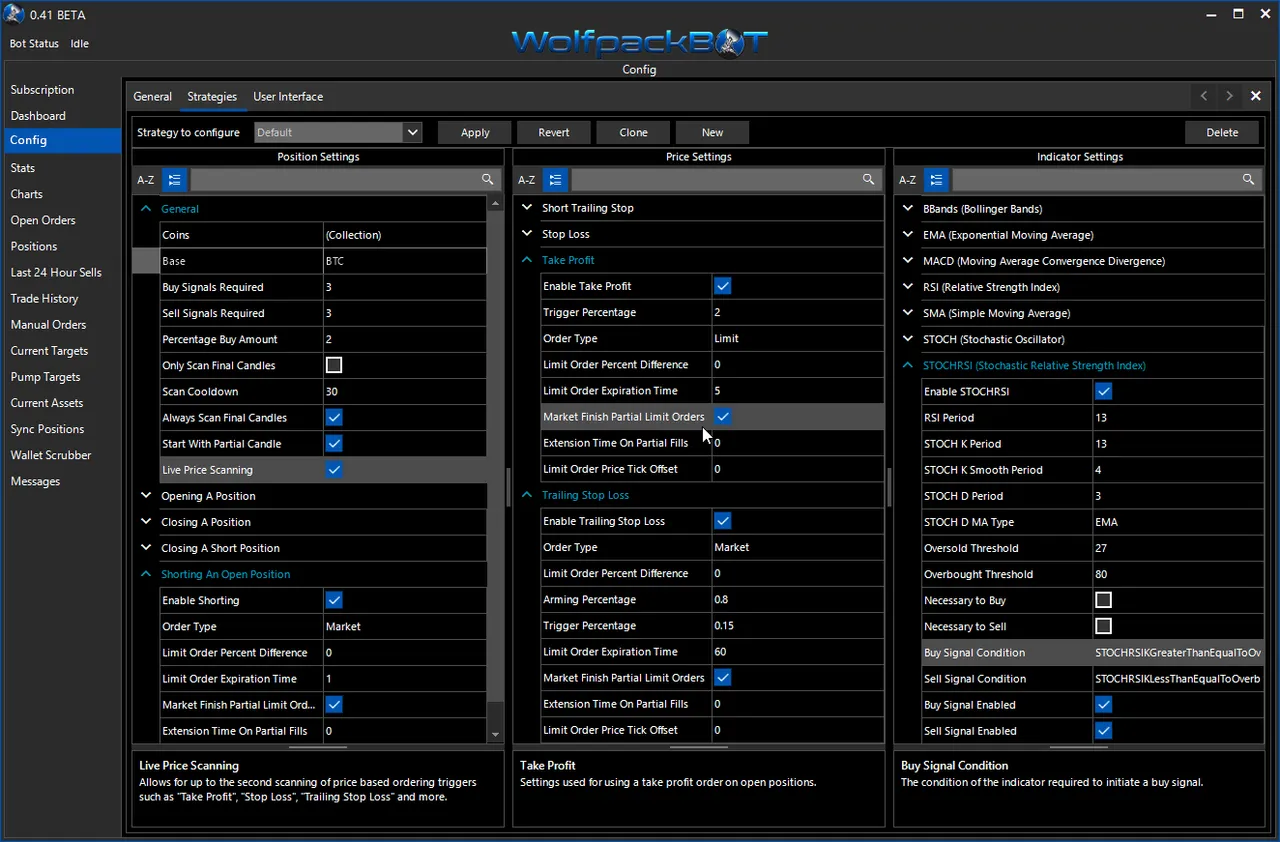Uncheck Always Scan Final Candles
Image resolution: width=1280 pixels, height=842 pixels.
pyautogui.click(x=334, y=417)
